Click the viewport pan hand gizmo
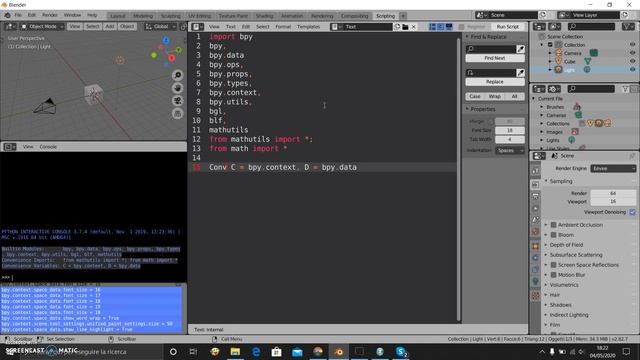The width and height of the screenshot is (640, 360). coord(178,88)
